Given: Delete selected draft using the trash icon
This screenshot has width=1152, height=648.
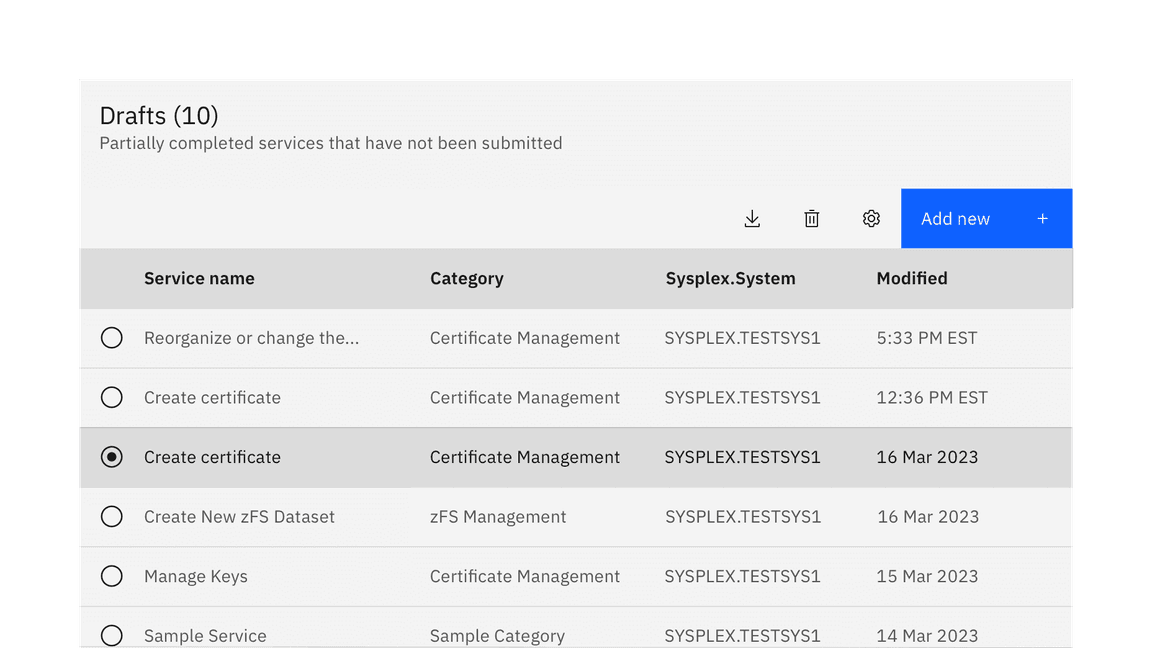Looking at the screenshot, I should [x=811, y=218].
